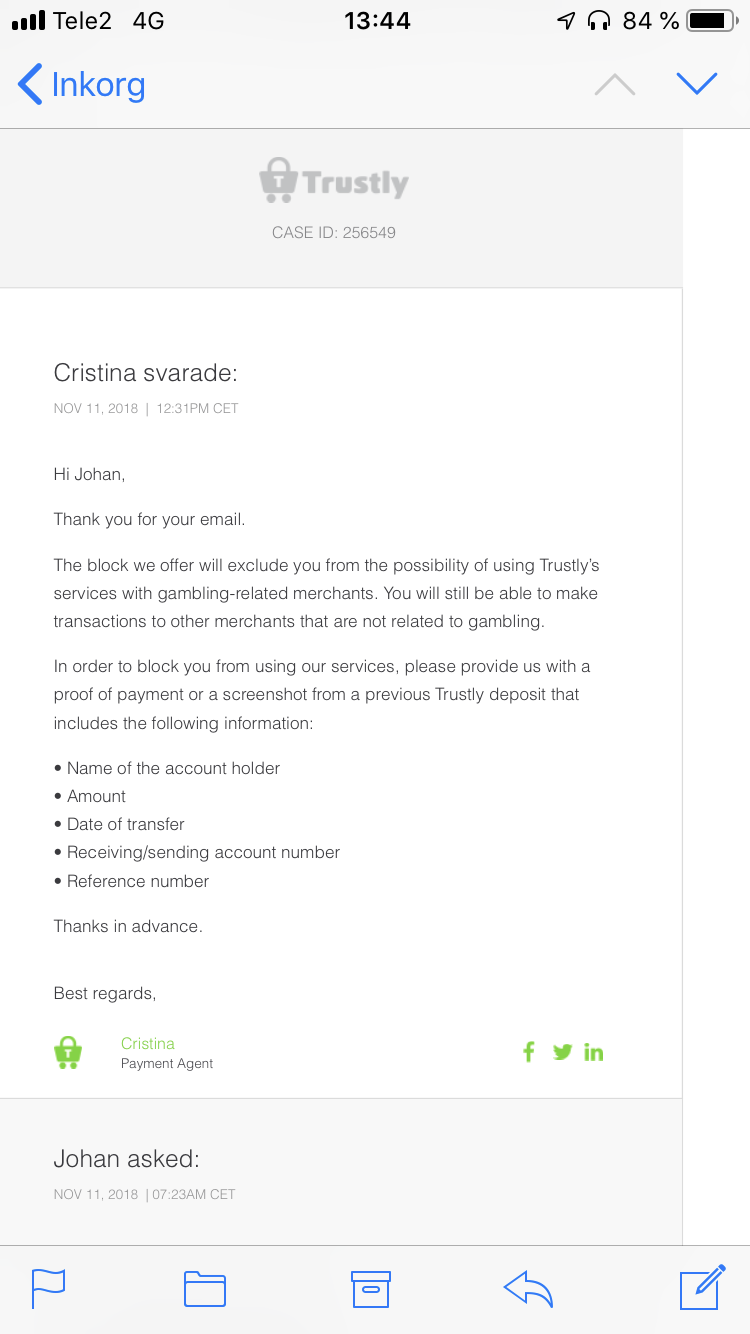Tap the "Johan asked:" heading
The image size is (750, 1334).
[x=127, y=1159]
